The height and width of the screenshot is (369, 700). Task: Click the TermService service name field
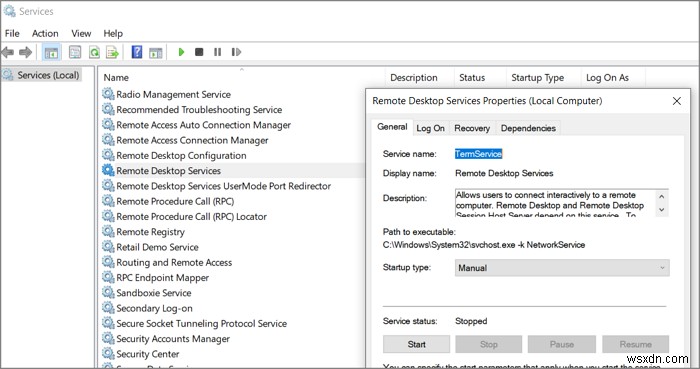(x=479, y=153)
